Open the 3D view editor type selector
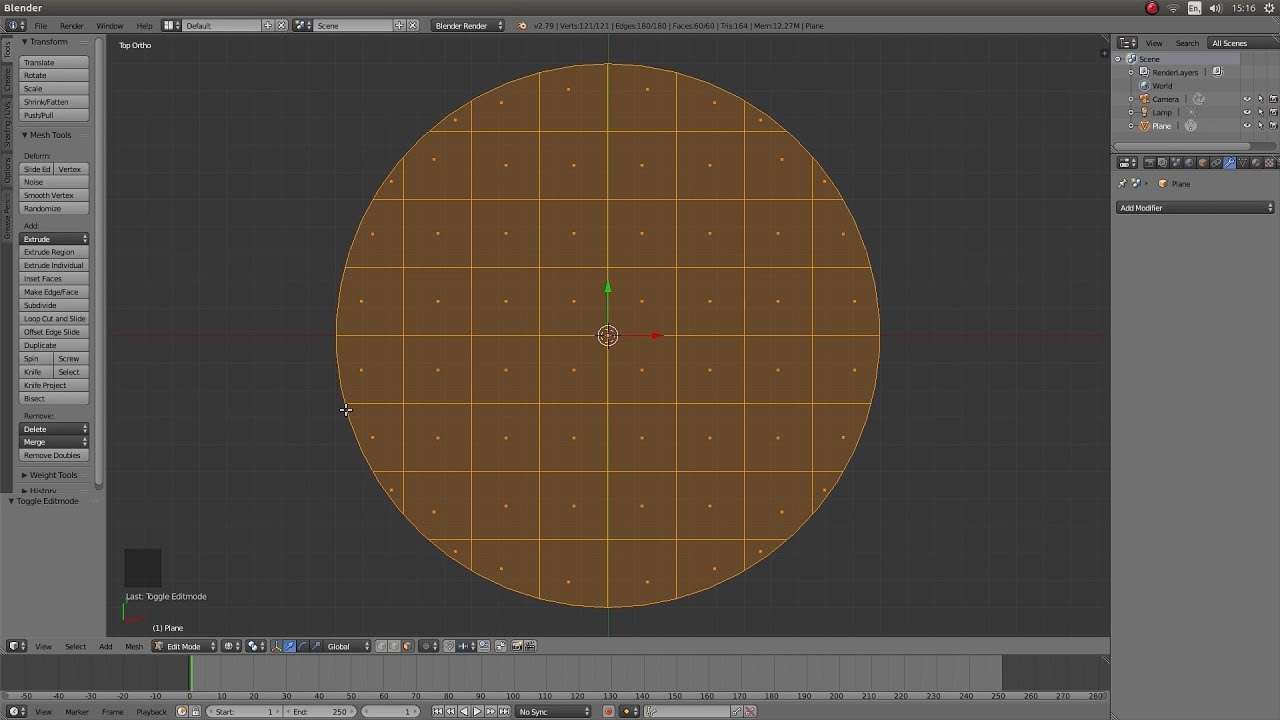The height and width of the screenshot is (720, 1280). tap(17, 646)
